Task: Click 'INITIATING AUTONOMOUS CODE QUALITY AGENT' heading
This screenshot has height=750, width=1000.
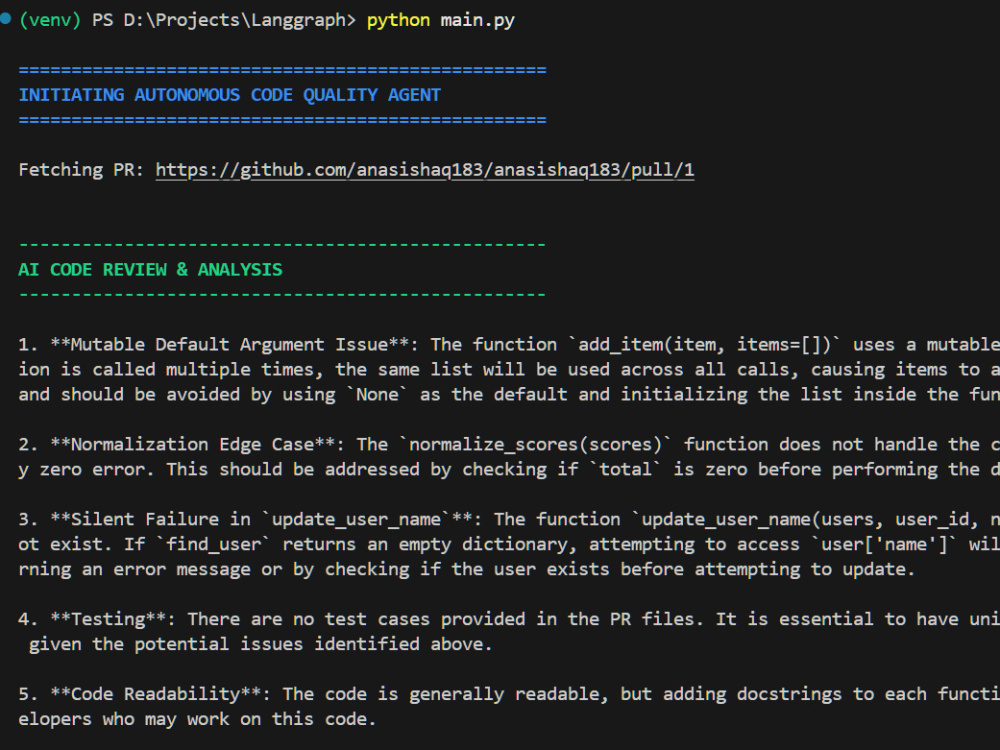Action: pos(230,95)
